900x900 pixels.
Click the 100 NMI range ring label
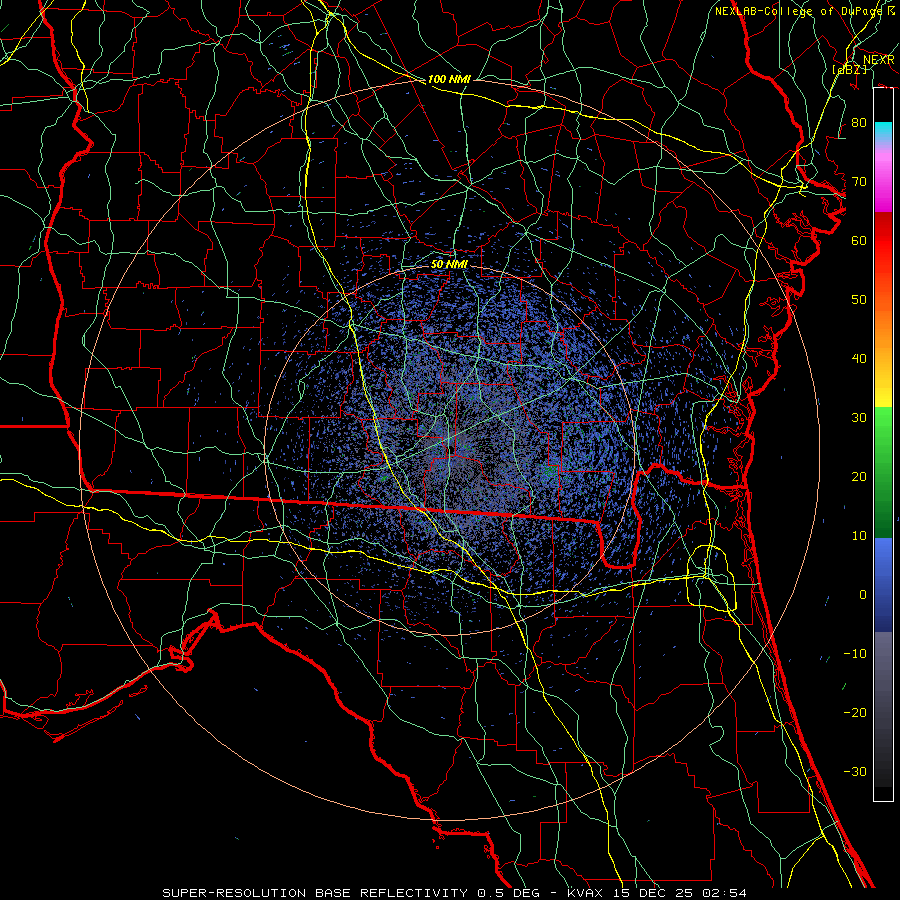[449, 79]
